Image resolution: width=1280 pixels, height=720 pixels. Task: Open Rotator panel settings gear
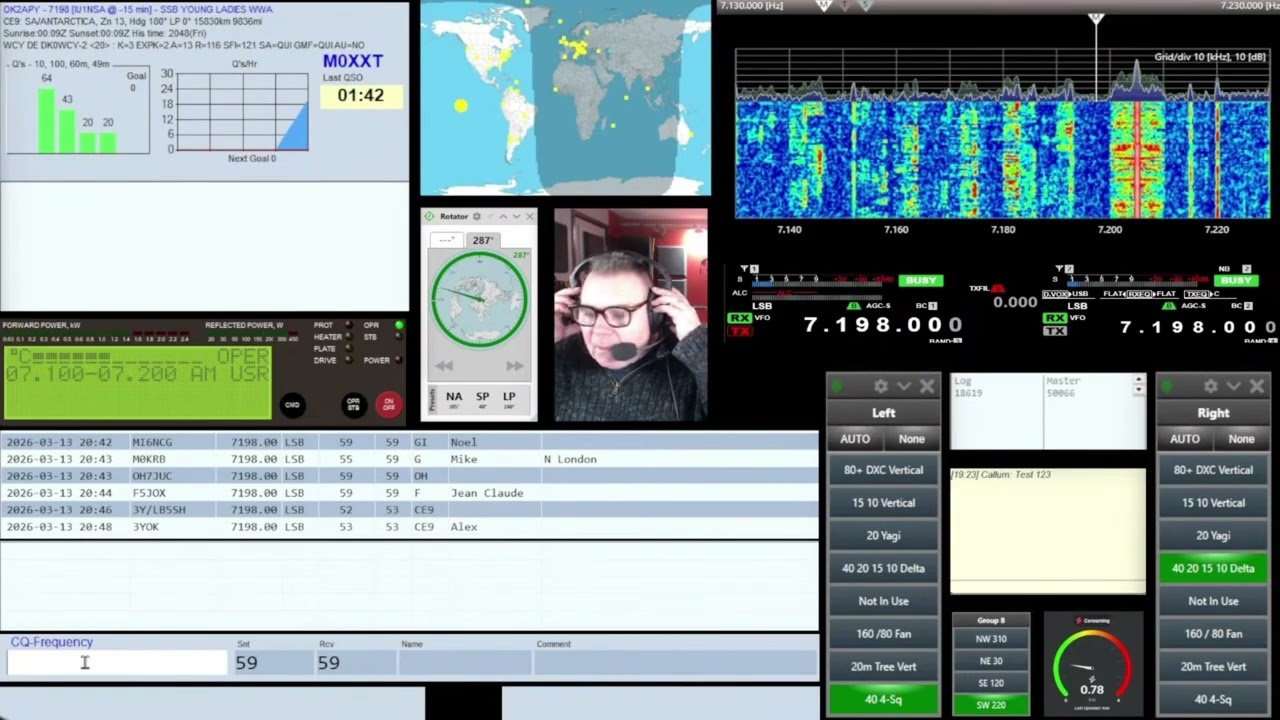pos(477,216)
